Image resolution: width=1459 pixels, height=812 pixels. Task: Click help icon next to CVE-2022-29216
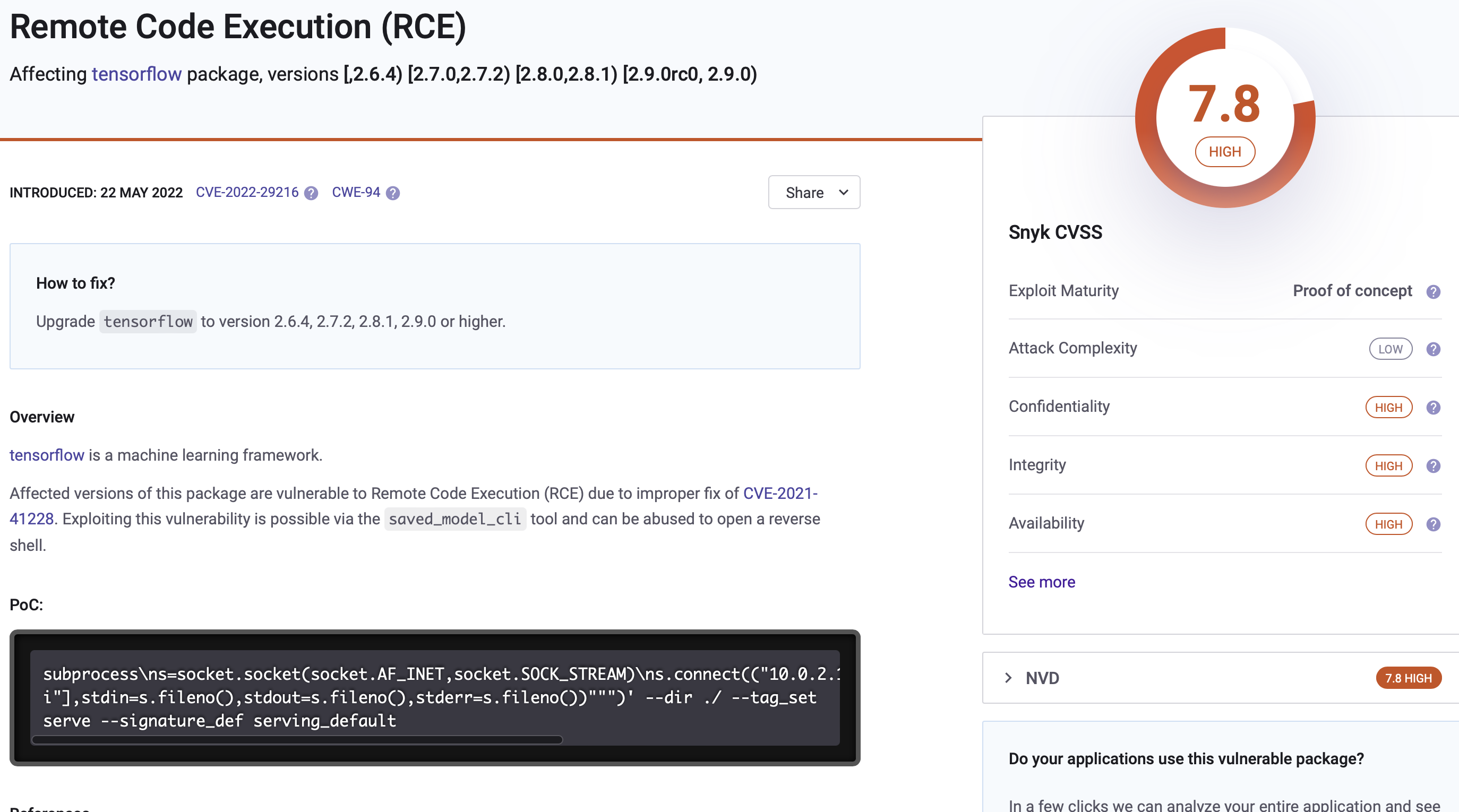[x=311, y=193]
